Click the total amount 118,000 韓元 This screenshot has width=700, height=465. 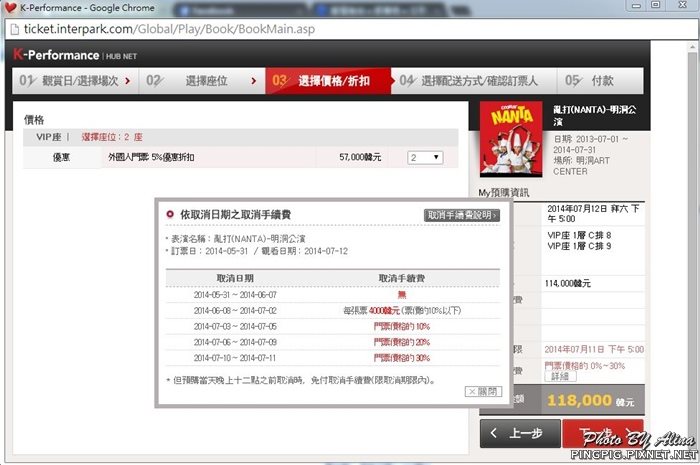[x=590, y=400]
